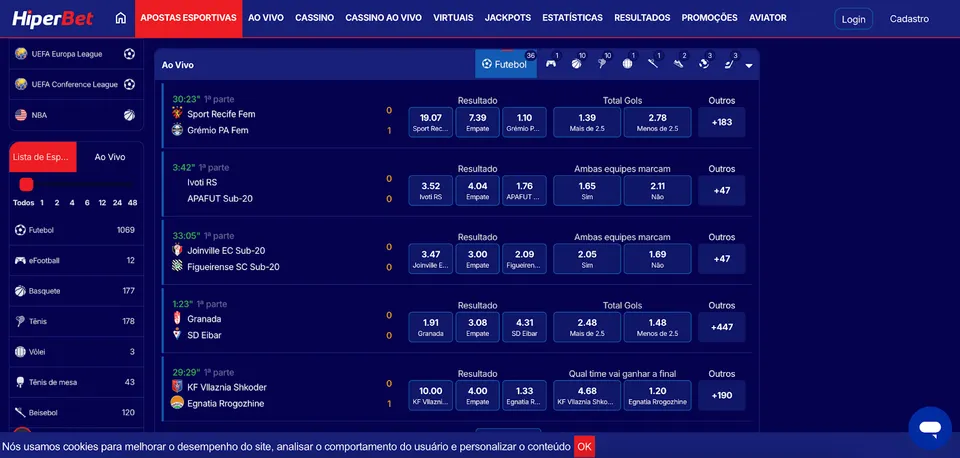Bet Egnatia Rrogozhine final winner at 1.20
Viewport: 960px width, 458px height.
pyautogui.click(x=658, y=395)
